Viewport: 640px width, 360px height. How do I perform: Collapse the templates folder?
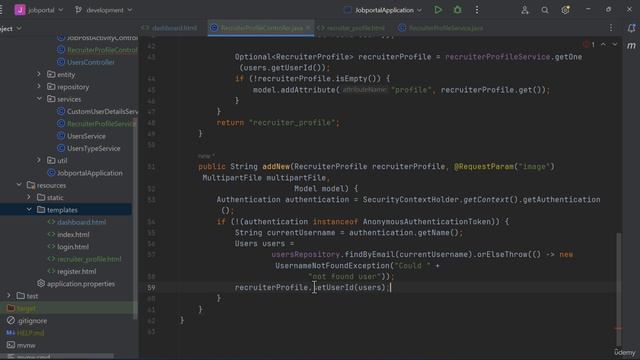coord(29,209)
